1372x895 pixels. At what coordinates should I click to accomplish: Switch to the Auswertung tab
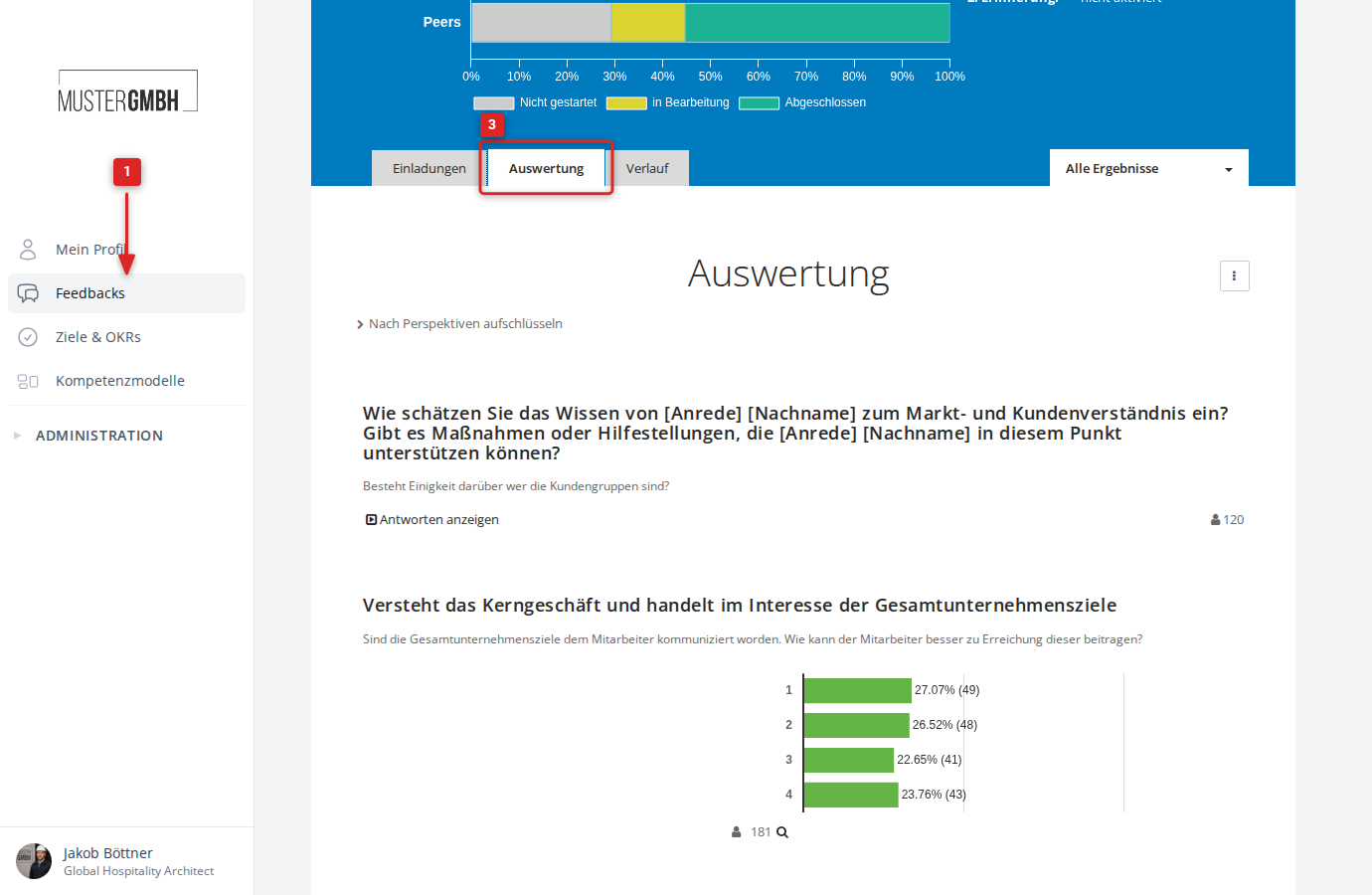[x=546, y=168]
